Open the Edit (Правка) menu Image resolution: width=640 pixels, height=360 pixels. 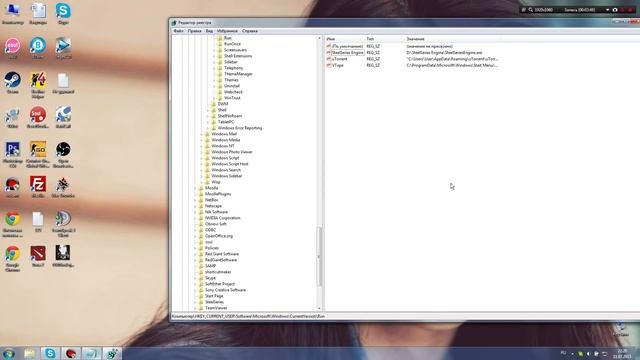click(195, 31)
